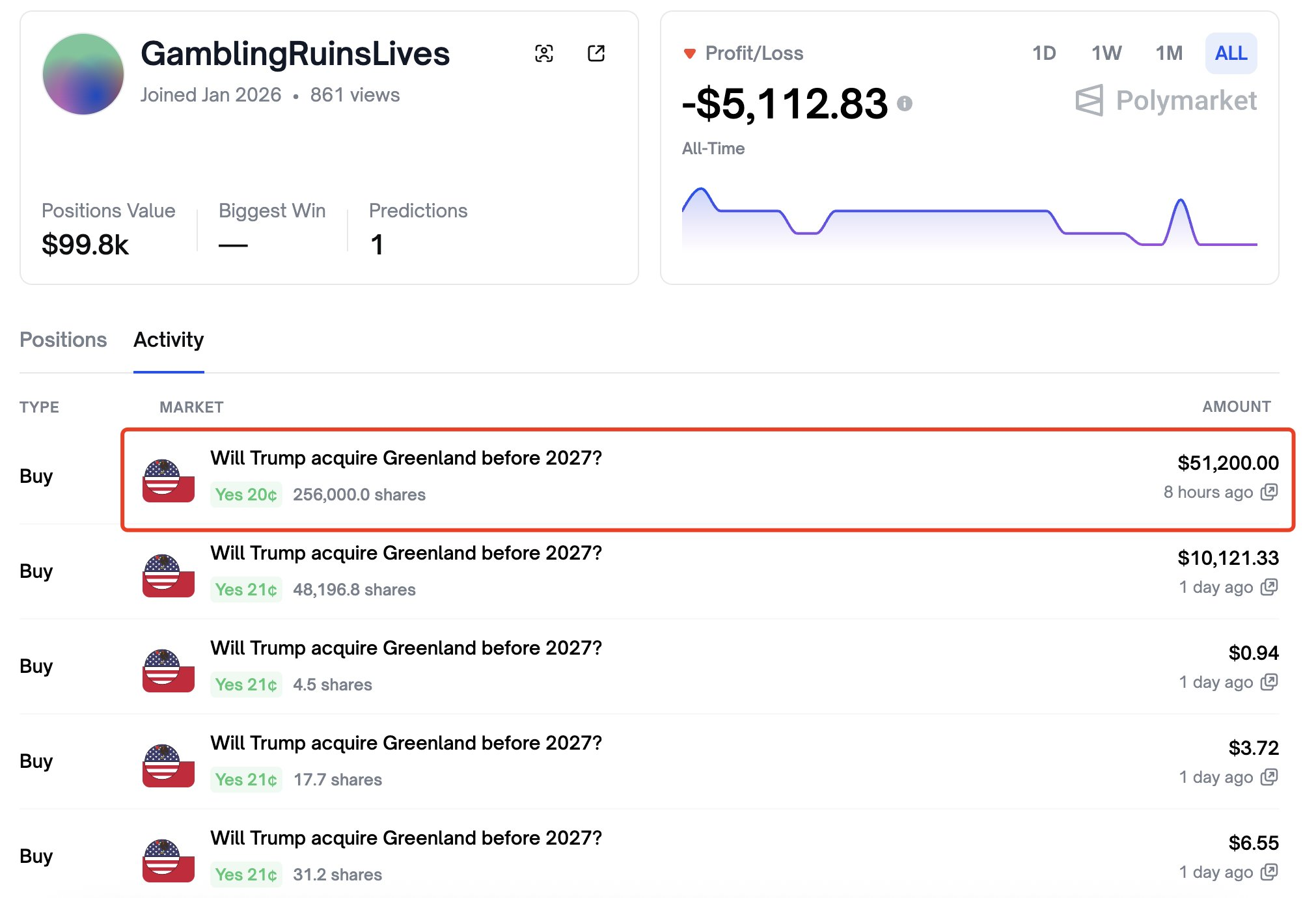Viewport: 1316px width, 898px height.
Task: Open Greenland market from 48,196.8 shares row
Action: click(x=405, y=553)
